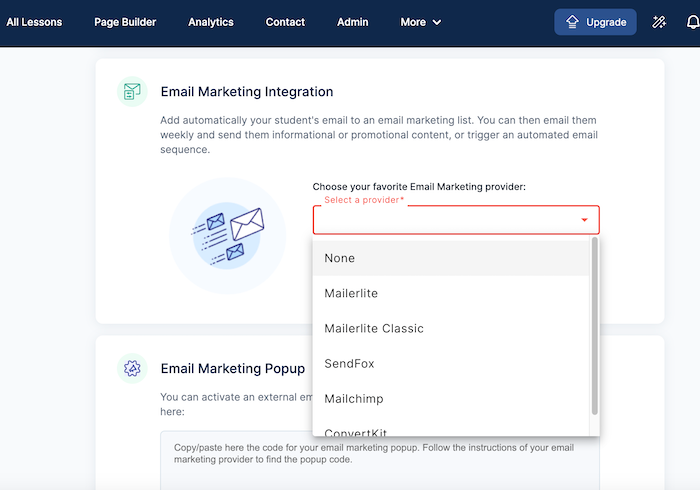The width and height of the screenshot is (700, 490).
Task: Open the All Lessons nav item
Action: (34, 22)
